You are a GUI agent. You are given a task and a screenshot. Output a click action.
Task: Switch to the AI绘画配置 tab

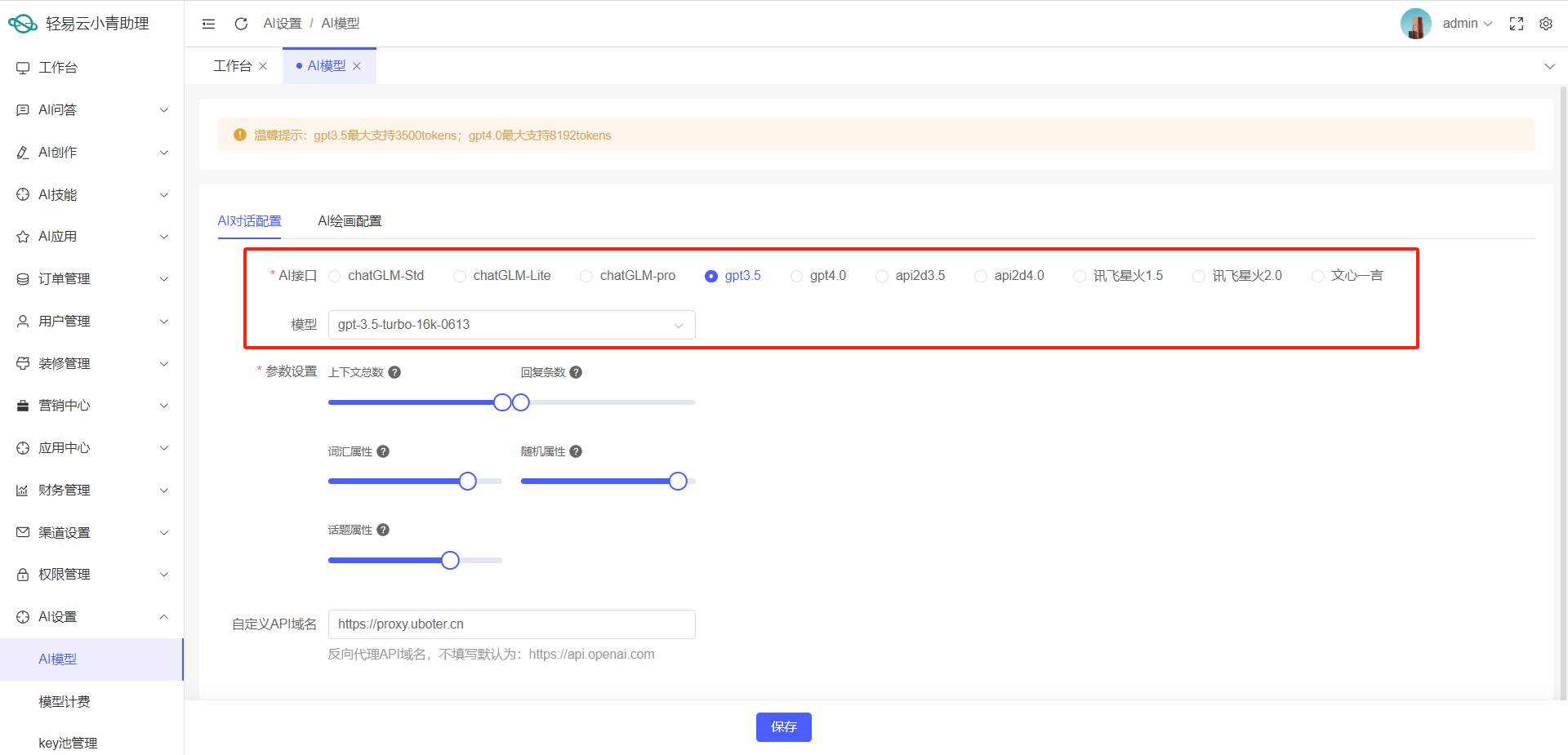350,221
